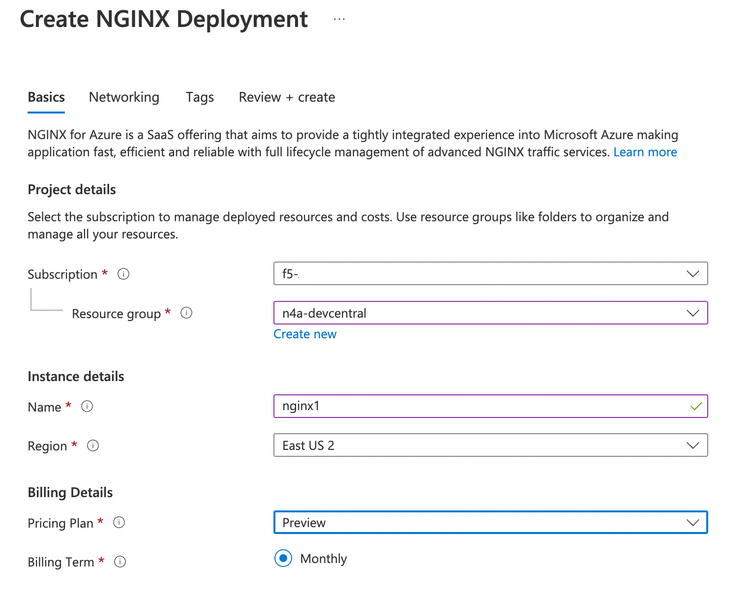This screenshot has height=590, width=750.
Task: Click info icon next to Pricing Plan
Action: 119,522
